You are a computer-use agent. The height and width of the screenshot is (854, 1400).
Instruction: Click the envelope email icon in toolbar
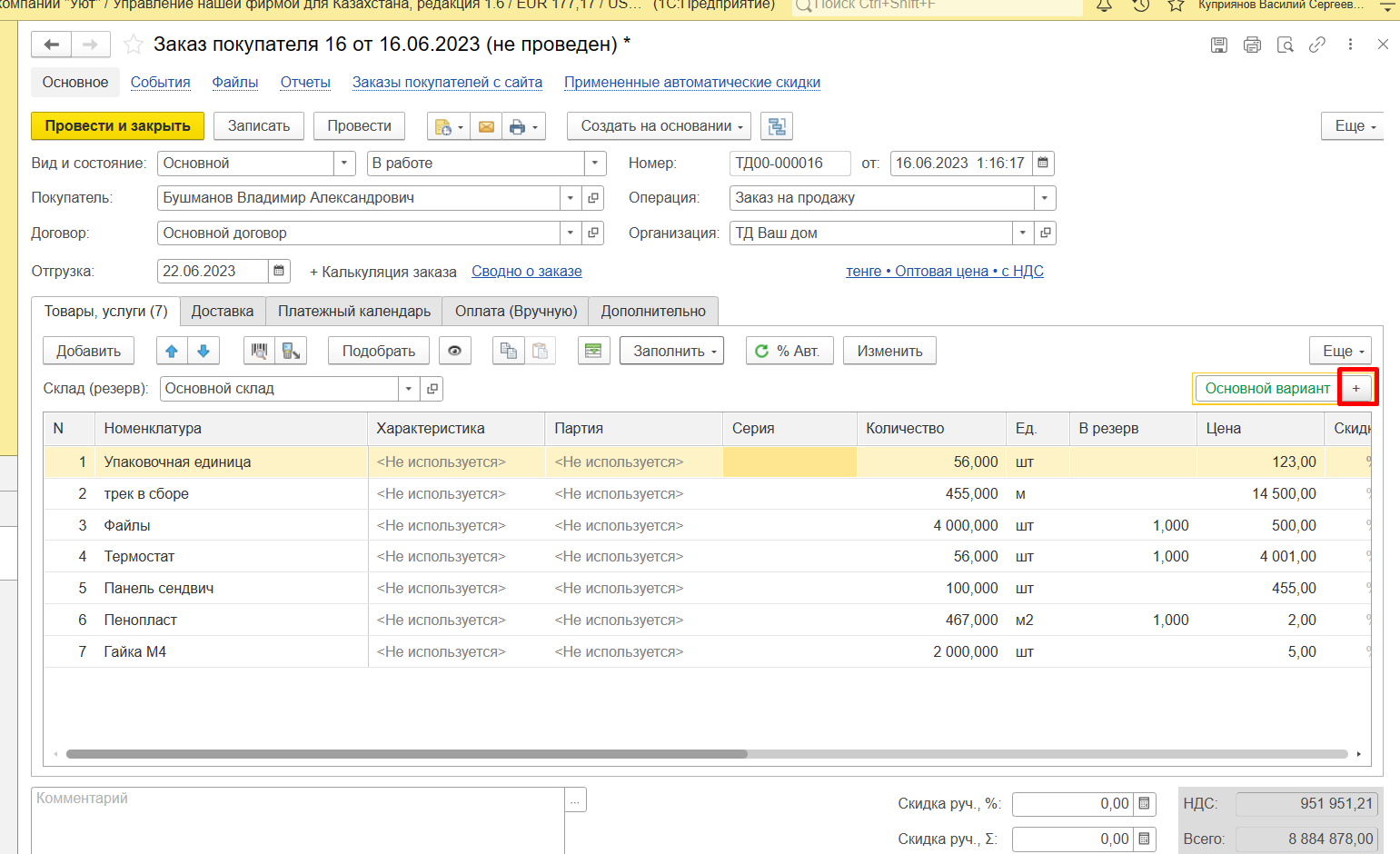point(486,126)
